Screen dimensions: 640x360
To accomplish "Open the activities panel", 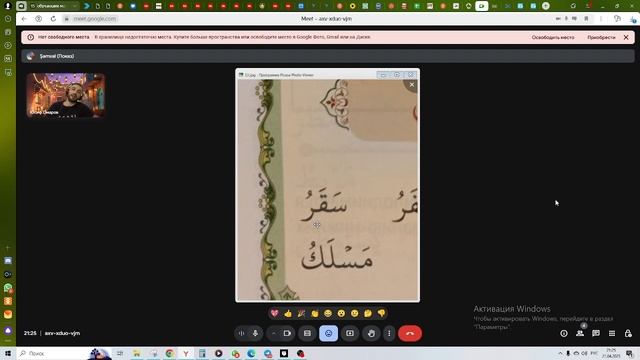I will pos(612,333).
